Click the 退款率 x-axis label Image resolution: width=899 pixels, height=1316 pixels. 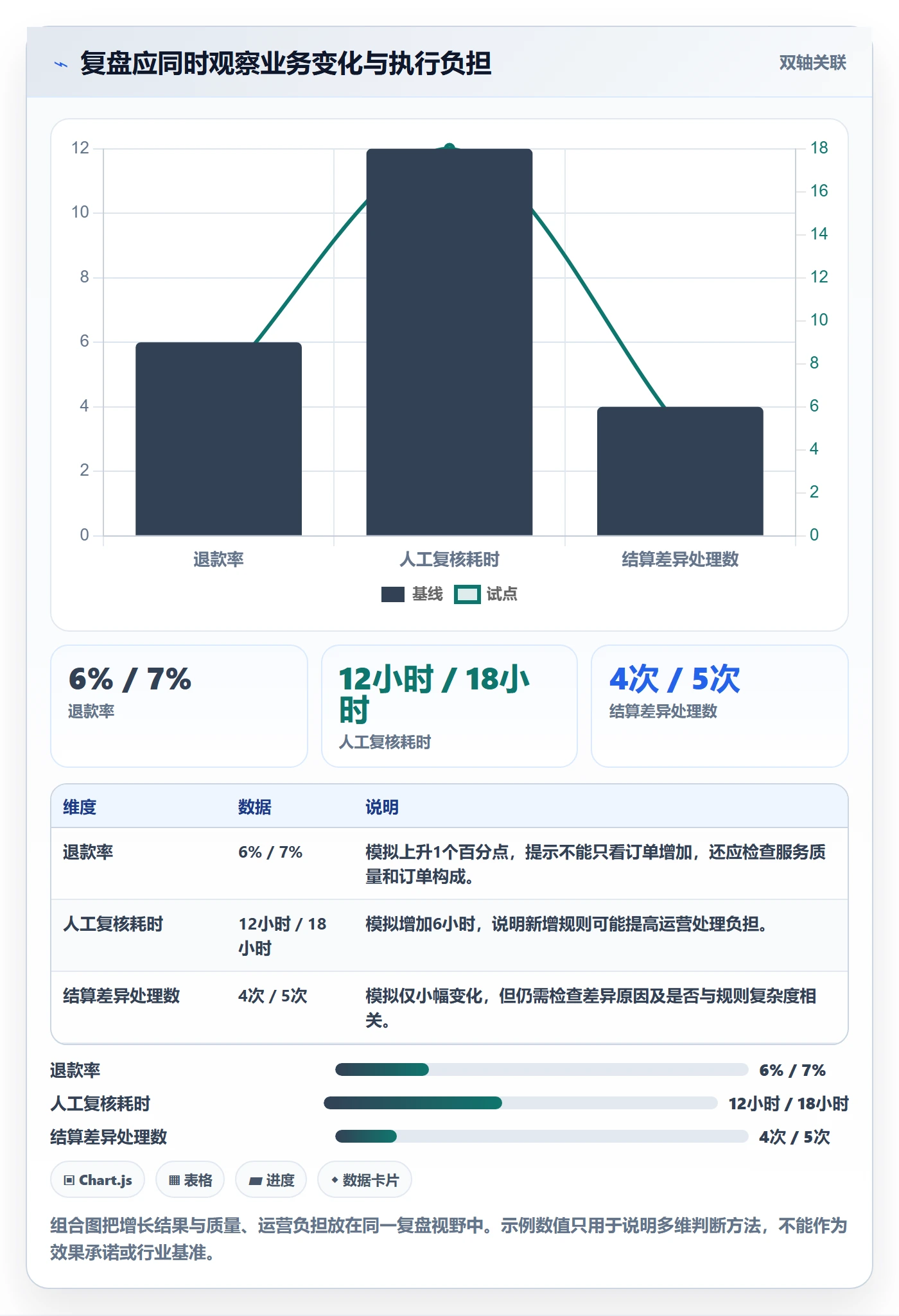coord(218,559)
